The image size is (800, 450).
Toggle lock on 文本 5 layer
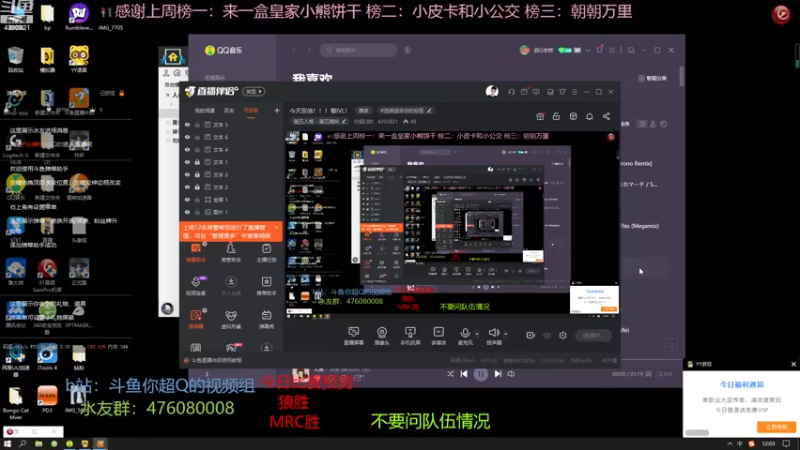pos(197,124)
